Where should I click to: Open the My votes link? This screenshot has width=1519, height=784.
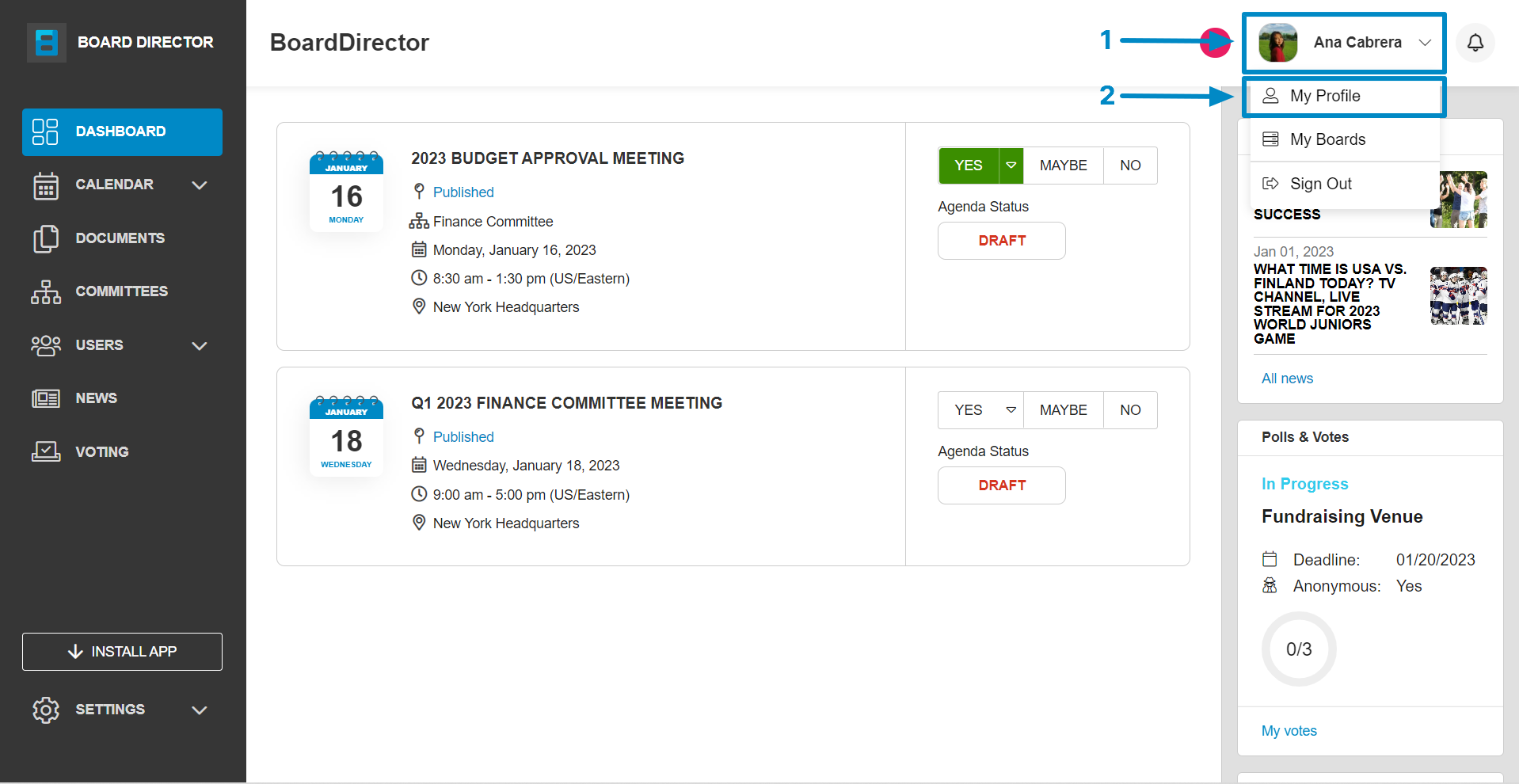1289,731
